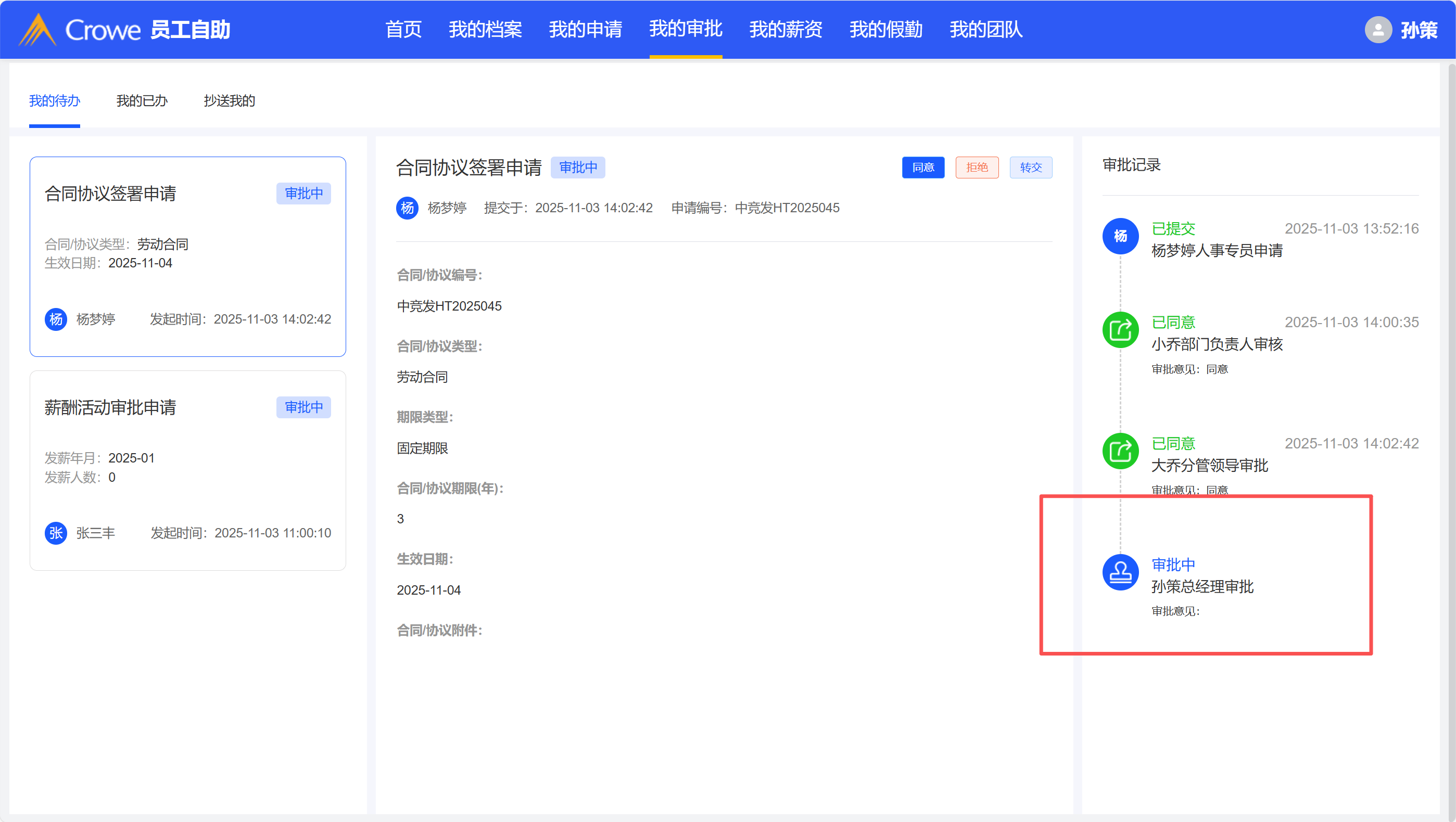
Task: Click the blue 杨 avatar in 审批记录 timeline
Action: [1120, 236]
